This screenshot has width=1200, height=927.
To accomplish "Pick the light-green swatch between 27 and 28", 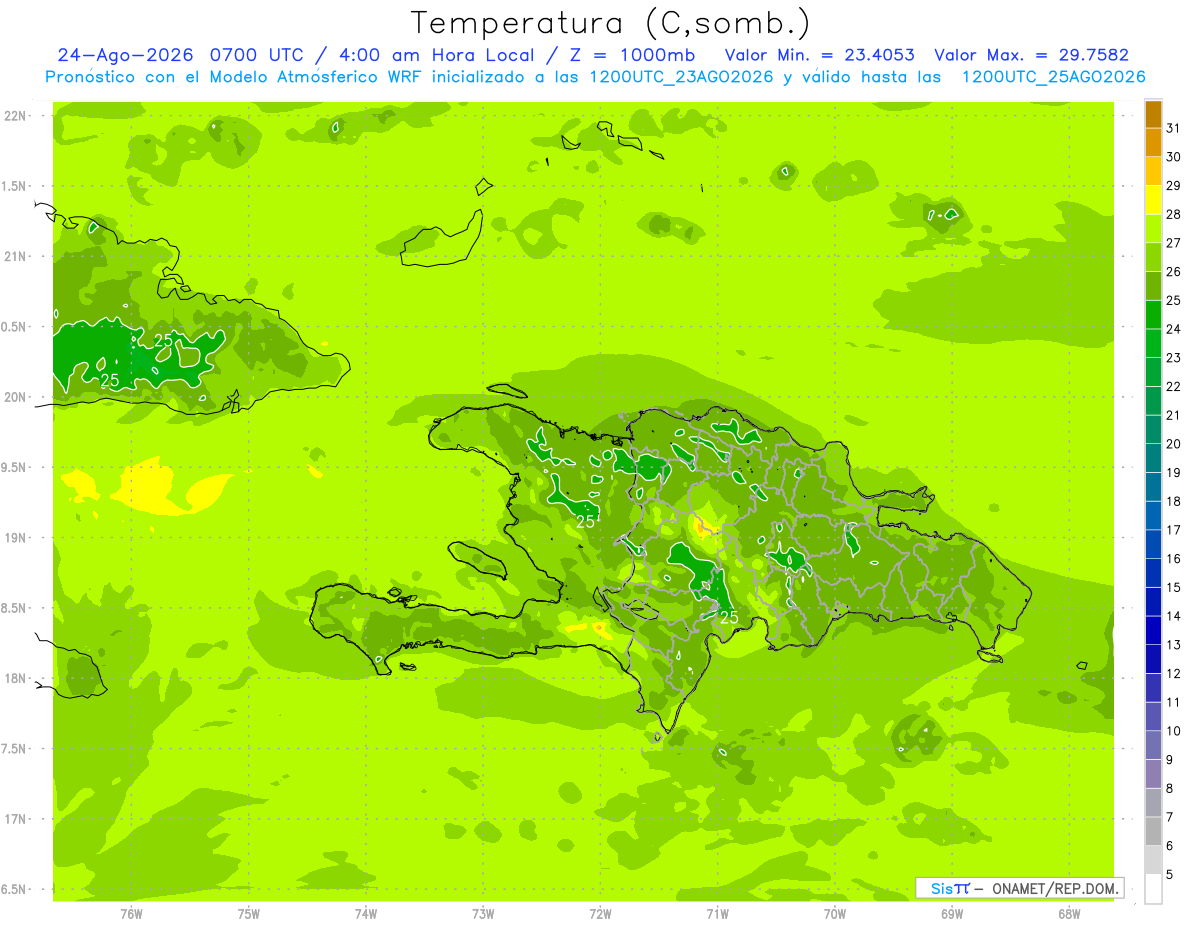I will point(1153,229).
